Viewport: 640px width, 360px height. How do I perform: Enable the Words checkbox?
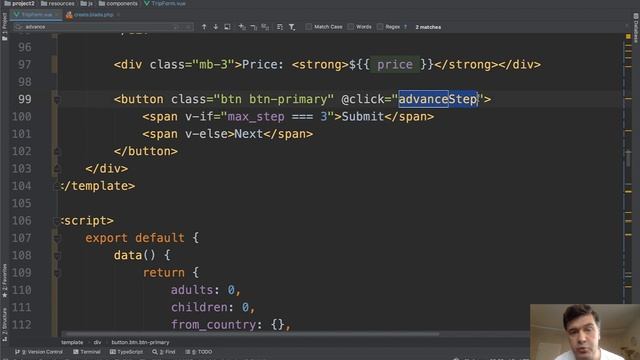click(x=351, y=27)
